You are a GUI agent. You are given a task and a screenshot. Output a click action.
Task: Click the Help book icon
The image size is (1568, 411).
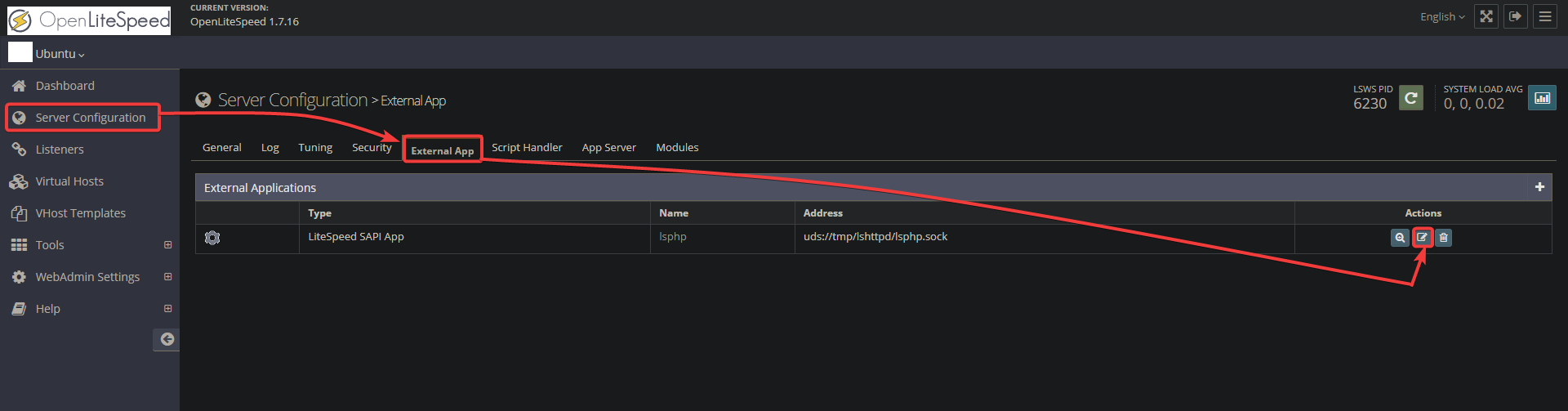pos(19,309)
